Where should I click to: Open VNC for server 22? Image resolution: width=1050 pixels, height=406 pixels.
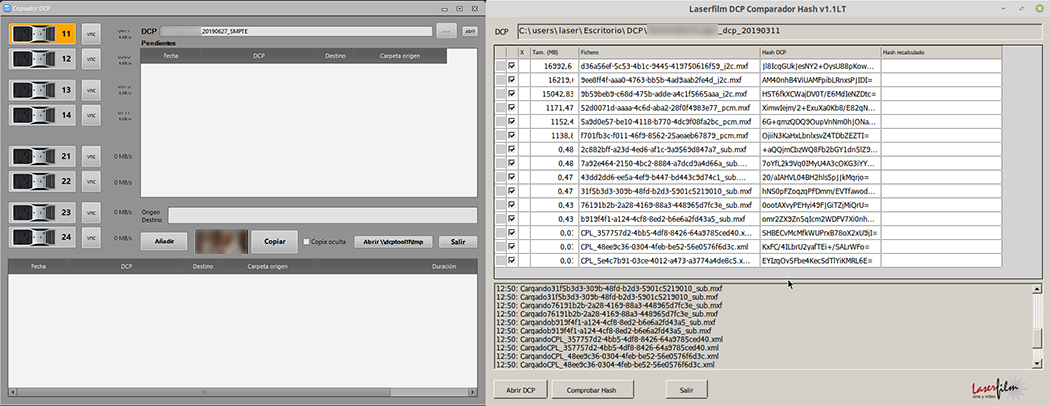point(92,181)
